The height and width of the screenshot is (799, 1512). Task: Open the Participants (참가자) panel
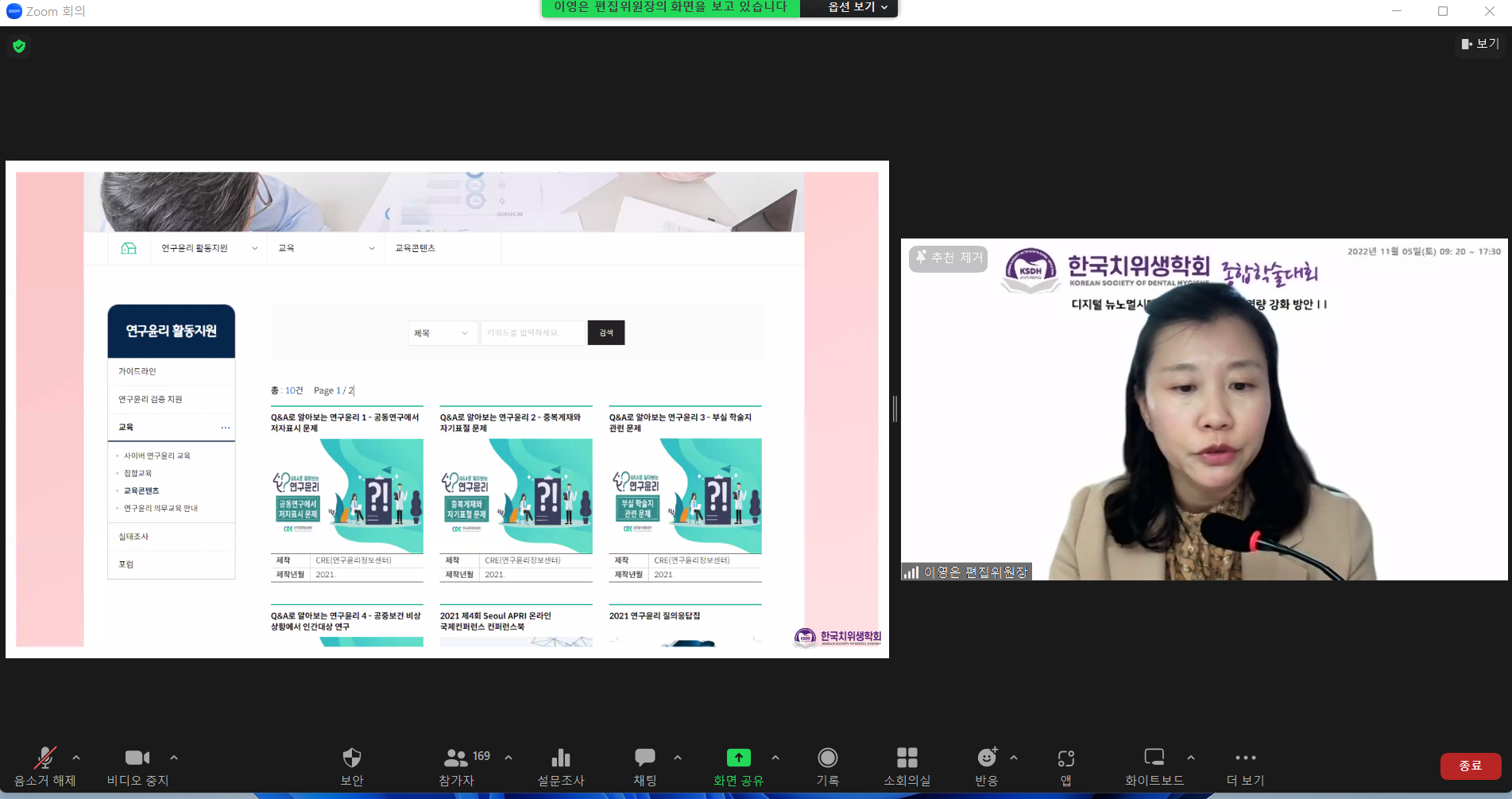coord(457,758)
